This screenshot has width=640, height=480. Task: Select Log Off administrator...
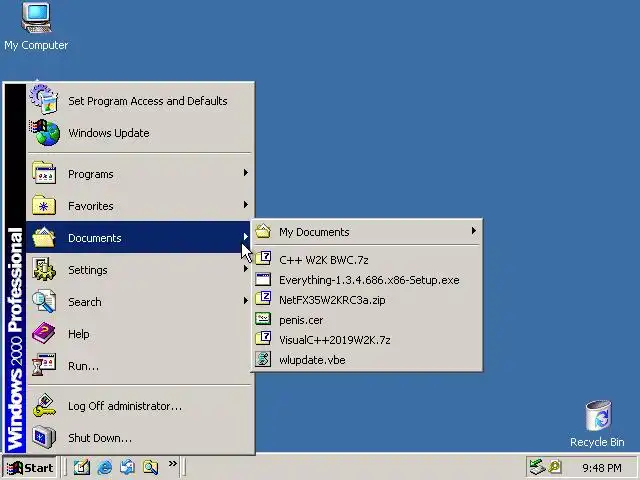[x=139, y=405]
